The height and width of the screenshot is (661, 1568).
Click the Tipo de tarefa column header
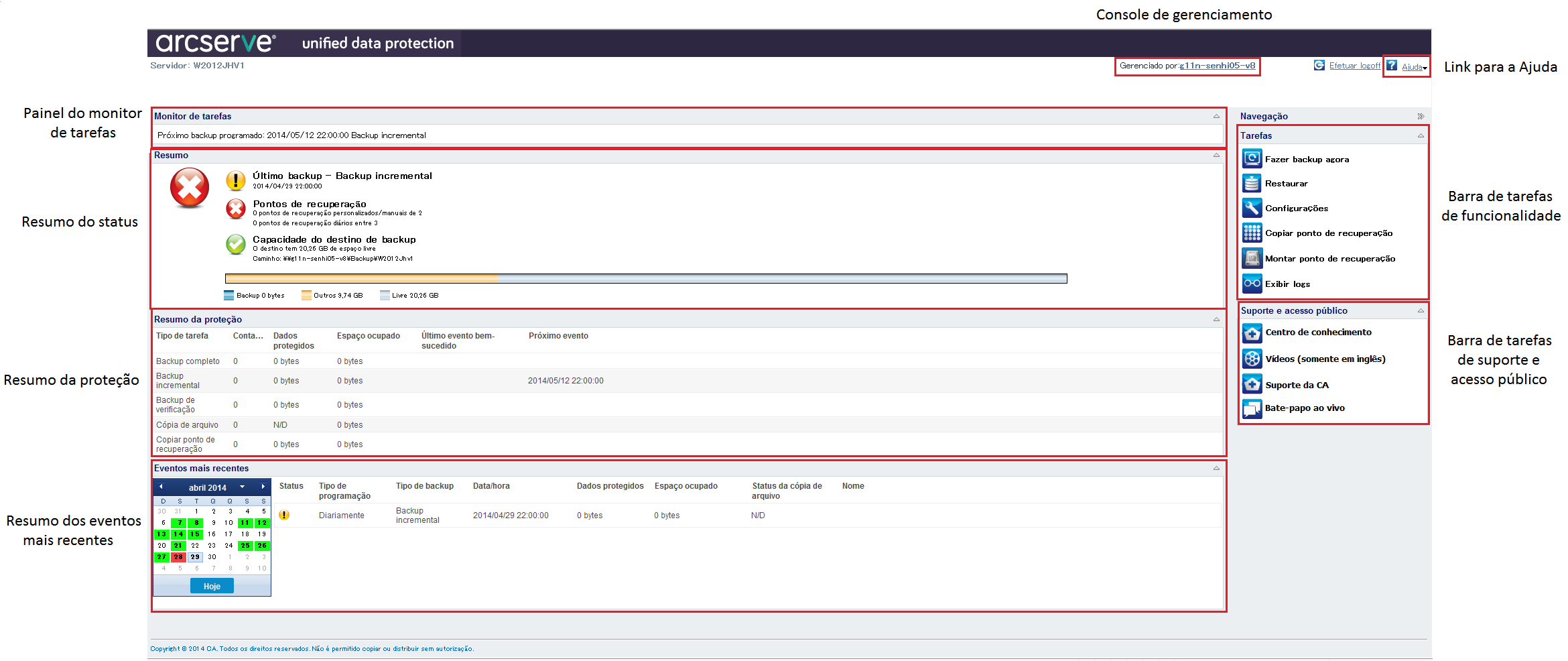182,336
